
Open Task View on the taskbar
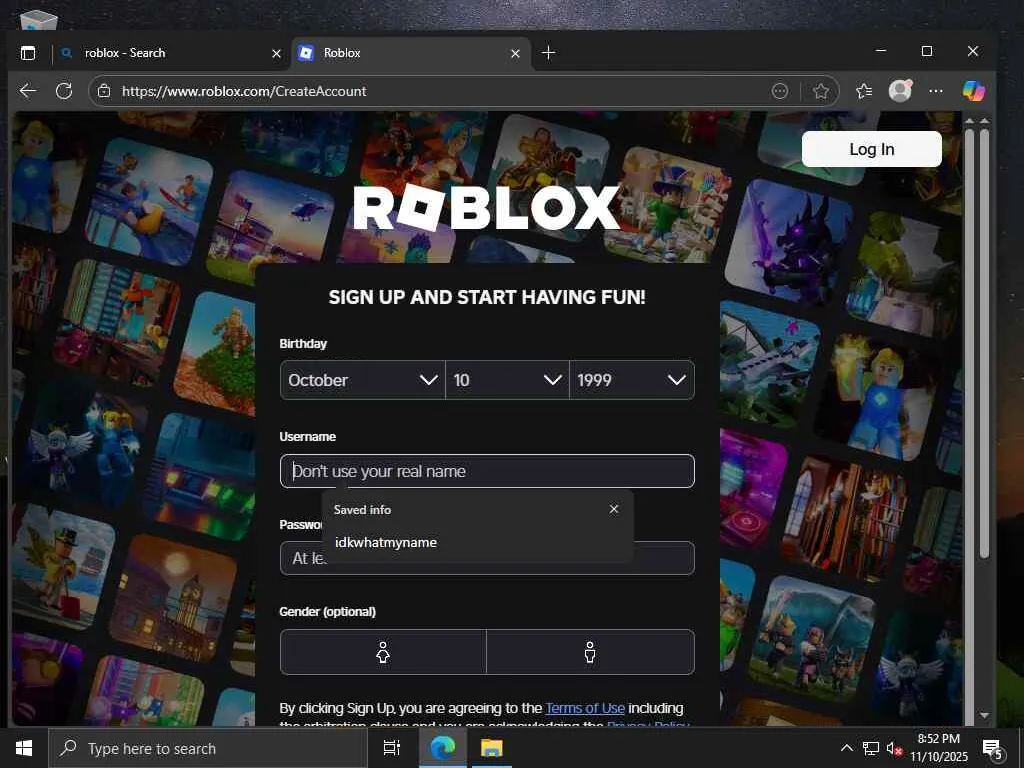(x=392, y=748)
